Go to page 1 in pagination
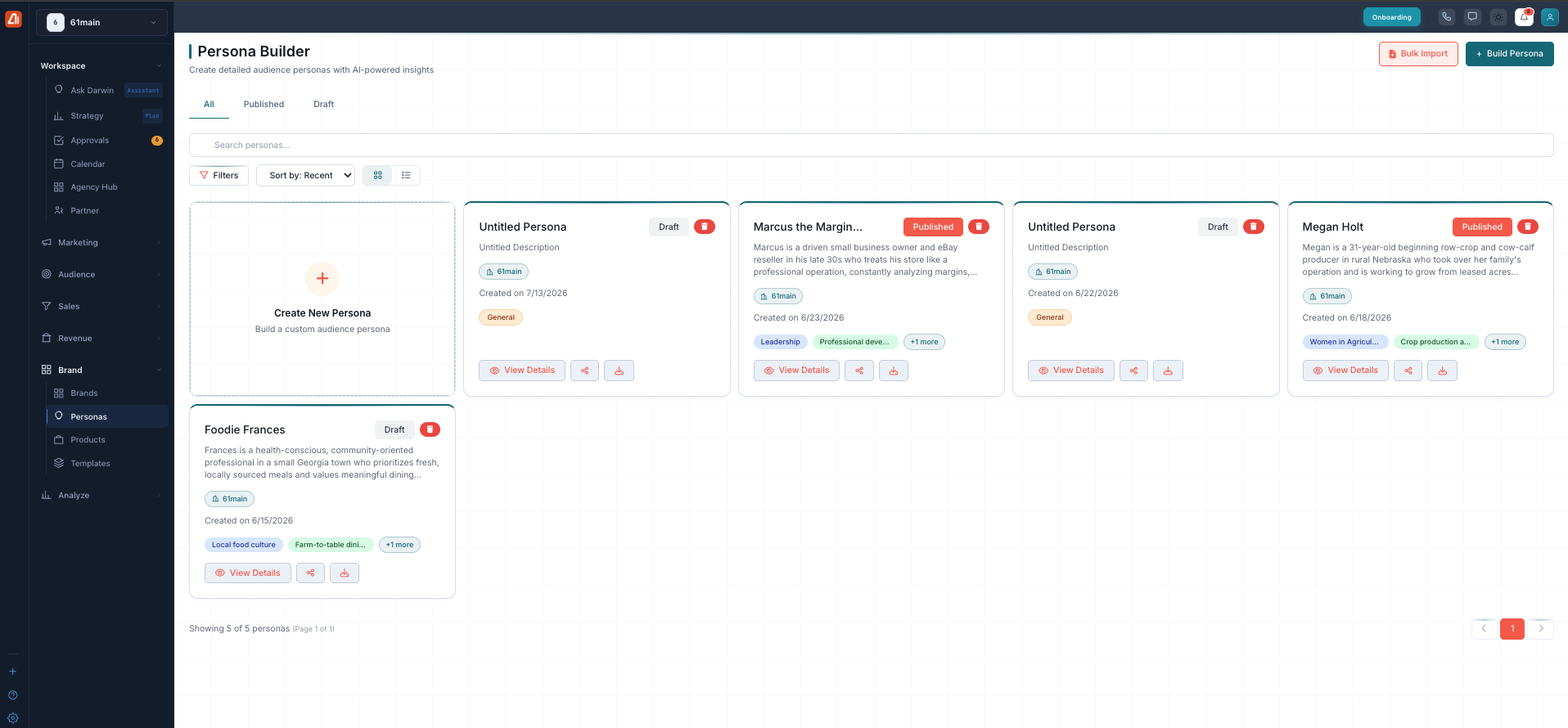 1512,629
